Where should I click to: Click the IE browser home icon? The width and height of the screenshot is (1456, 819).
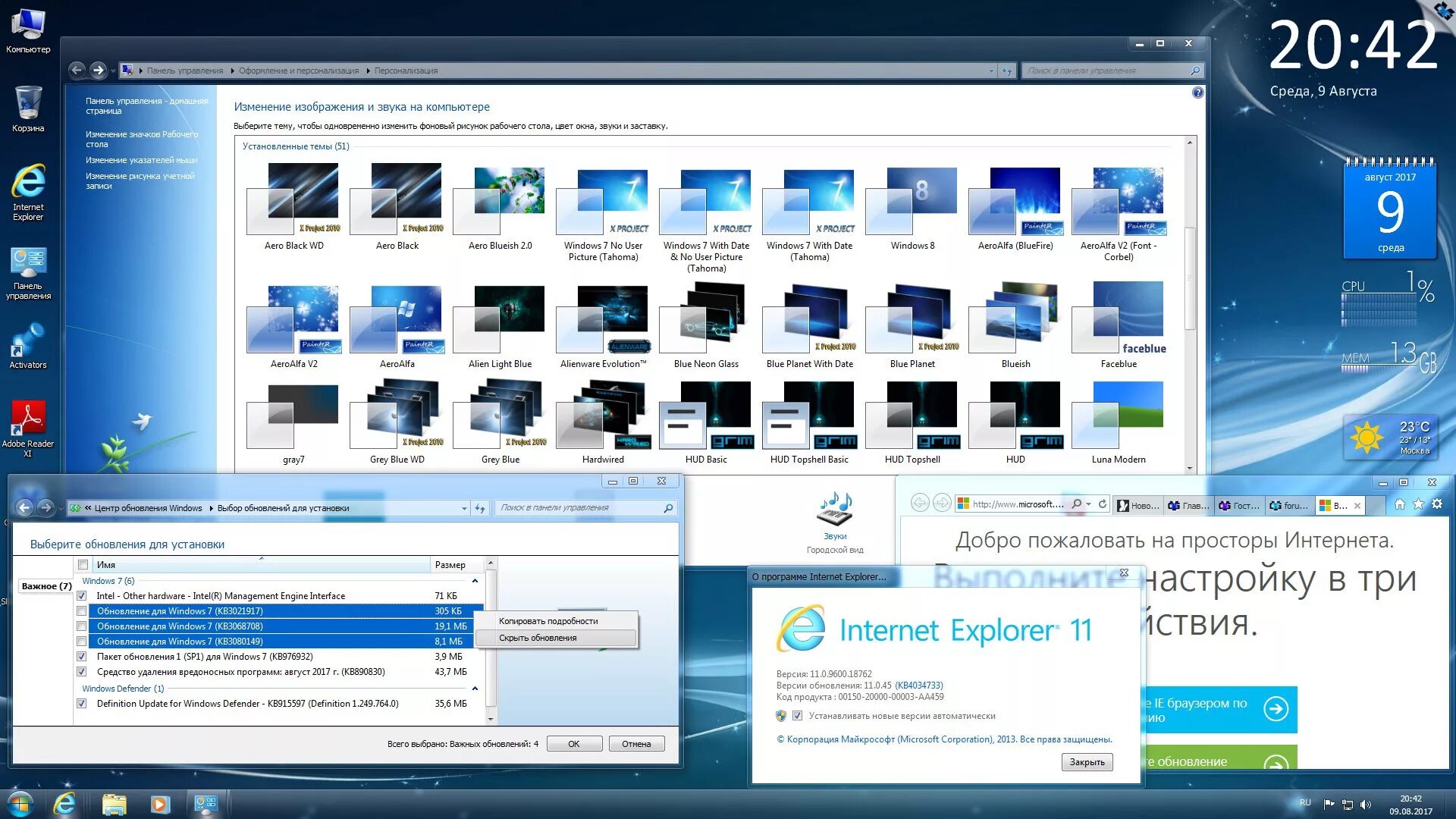pyautogui.click(x=1400, y=504)
